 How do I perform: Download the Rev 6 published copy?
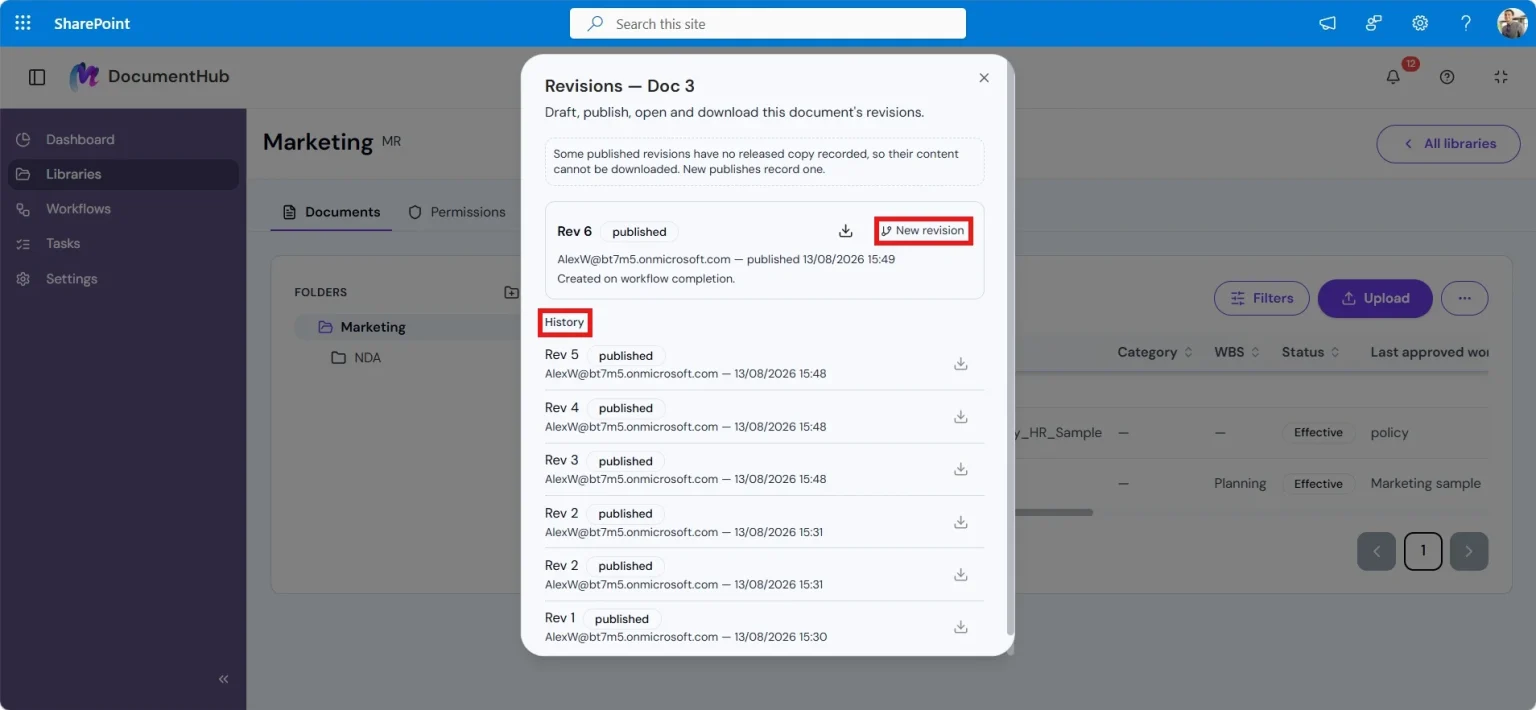point(845,231)
